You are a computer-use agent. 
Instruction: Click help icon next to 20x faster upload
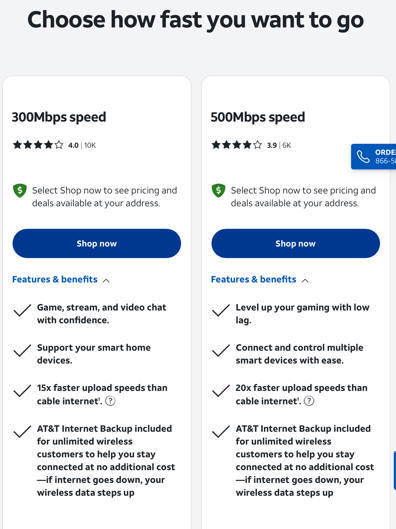(309, 401)
